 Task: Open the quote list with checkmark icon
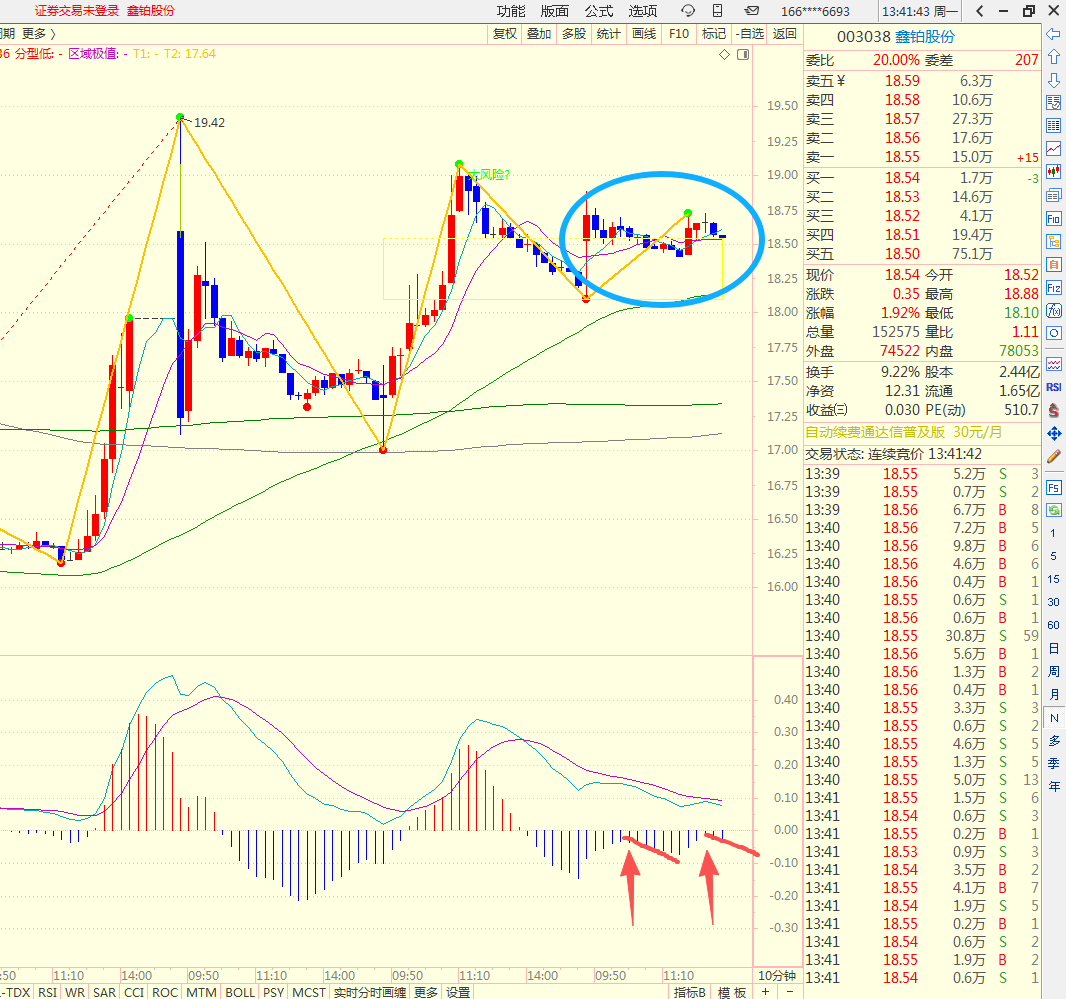1053,103
